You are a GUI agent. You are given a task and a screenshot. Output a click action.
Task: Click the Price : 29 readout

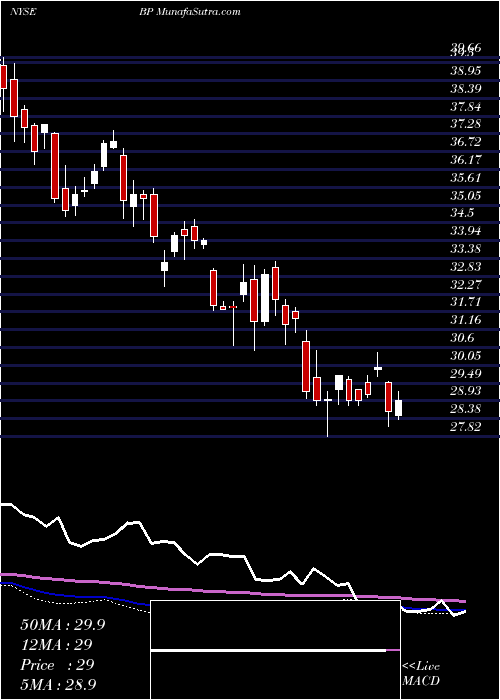click(58, 665)
